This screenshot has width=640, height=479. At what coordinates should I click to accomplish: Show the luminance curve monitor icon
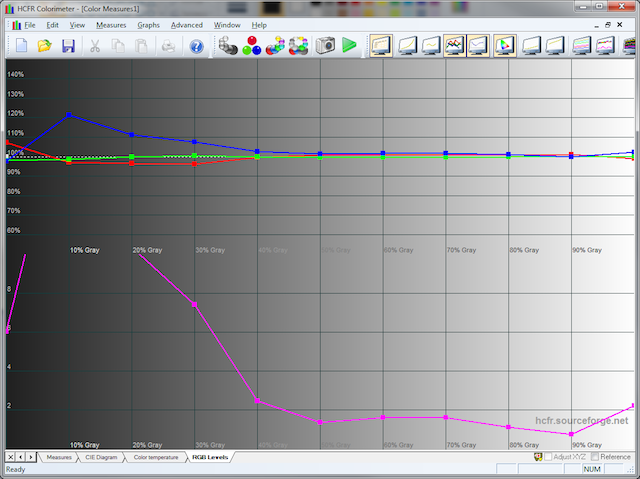407,45
